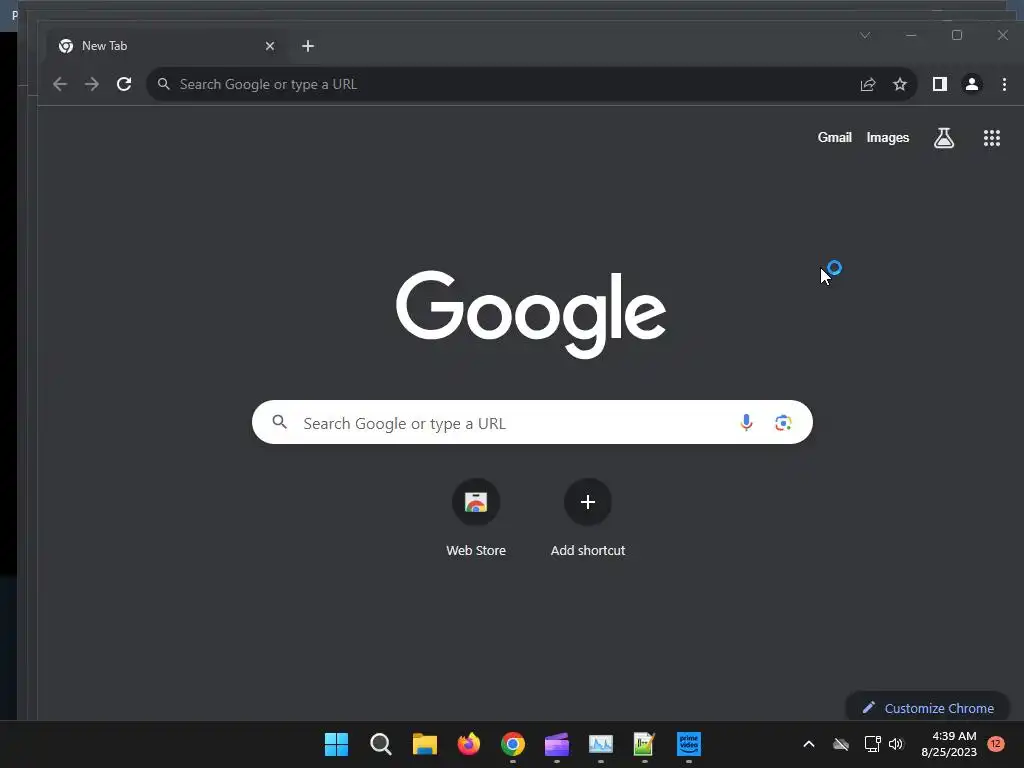Open the Windows Start menu

click(x=336, y=744)
